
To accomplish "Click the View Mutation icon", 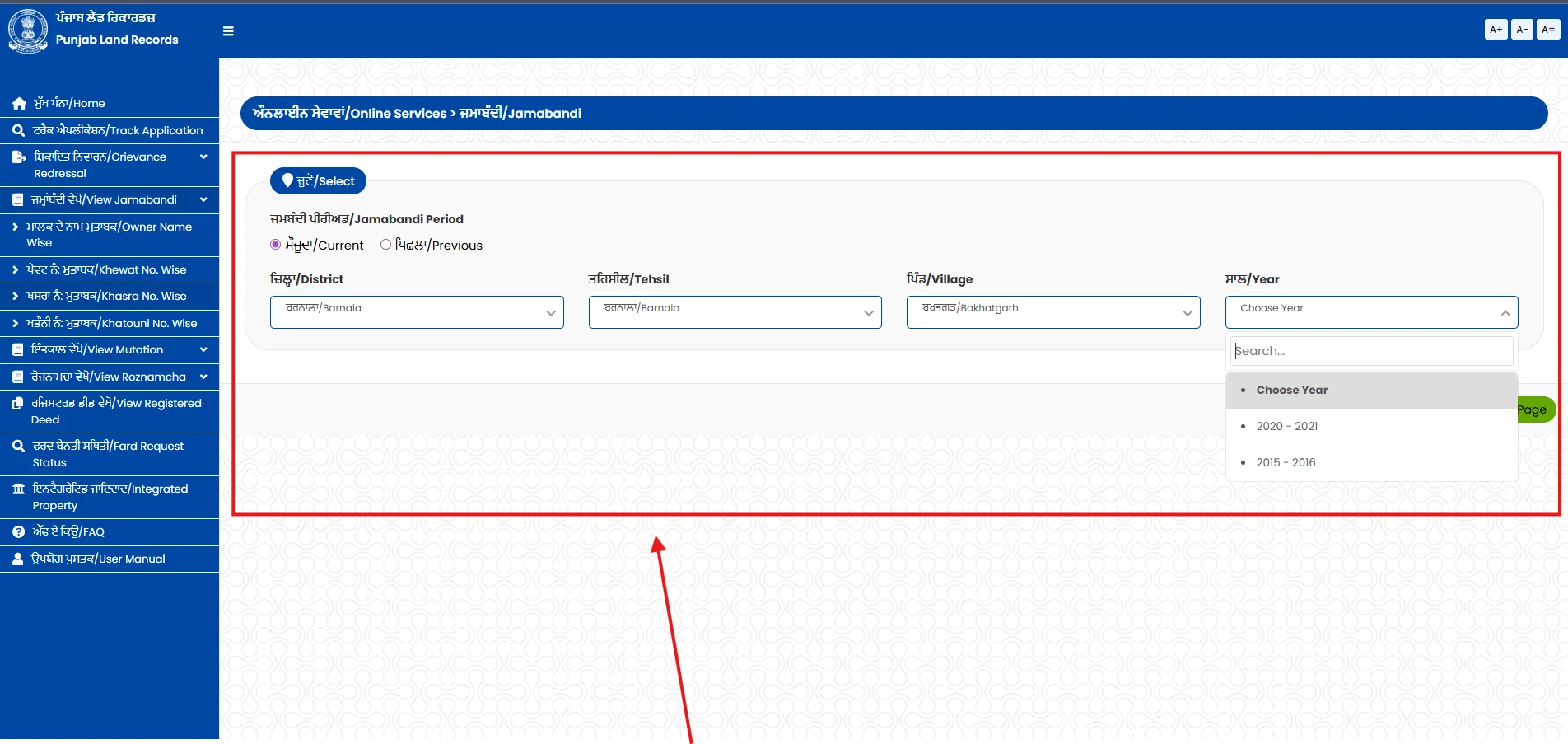I will point(18,349).
